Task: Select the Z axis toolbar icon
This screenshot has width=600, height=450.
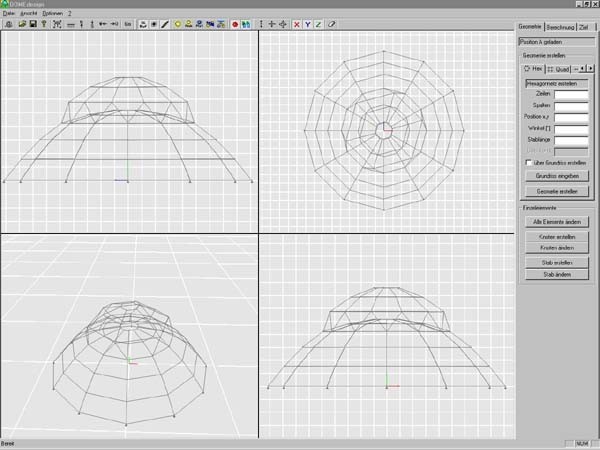Action: 318,23
